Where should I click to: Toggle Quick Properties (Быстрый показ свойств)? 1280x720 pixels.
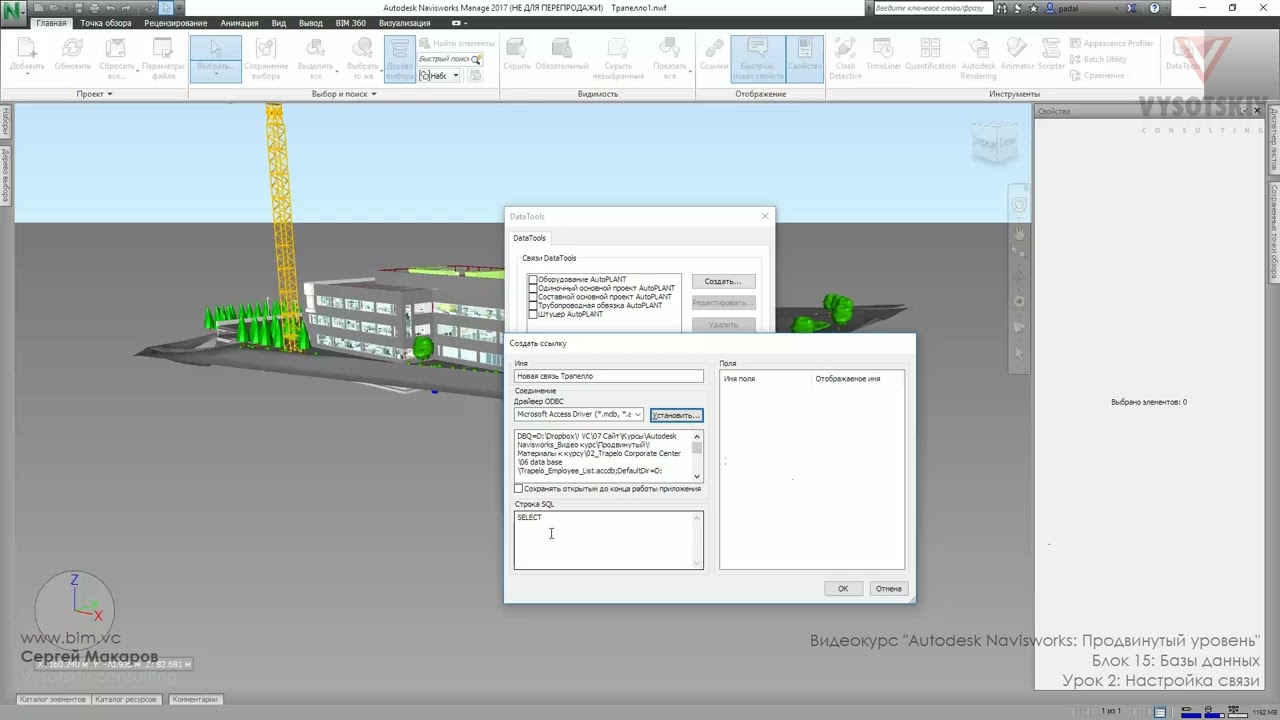pos(757,59)
